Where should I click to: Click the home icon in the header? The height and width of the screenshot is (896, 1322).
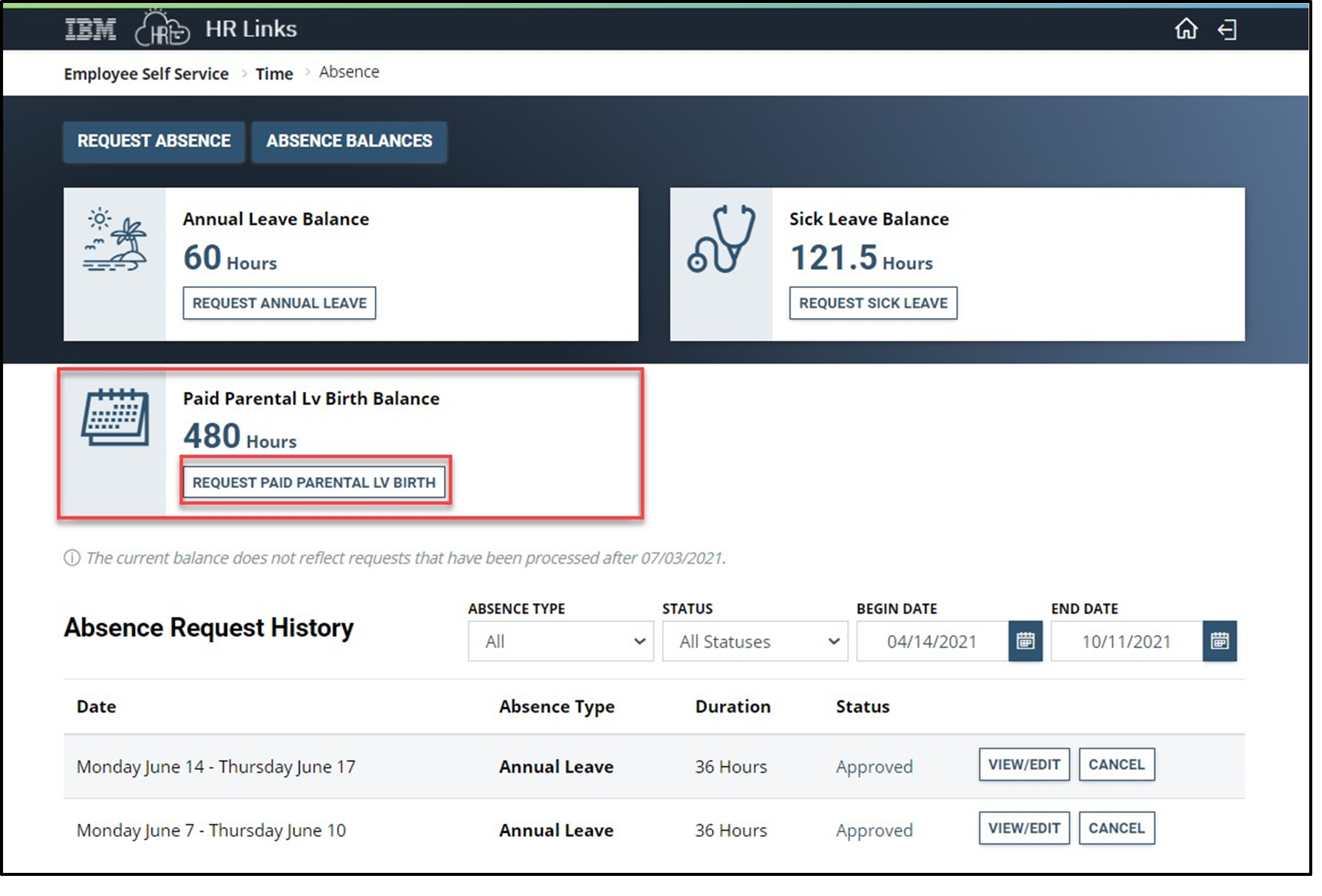[x=1187, y=28]
